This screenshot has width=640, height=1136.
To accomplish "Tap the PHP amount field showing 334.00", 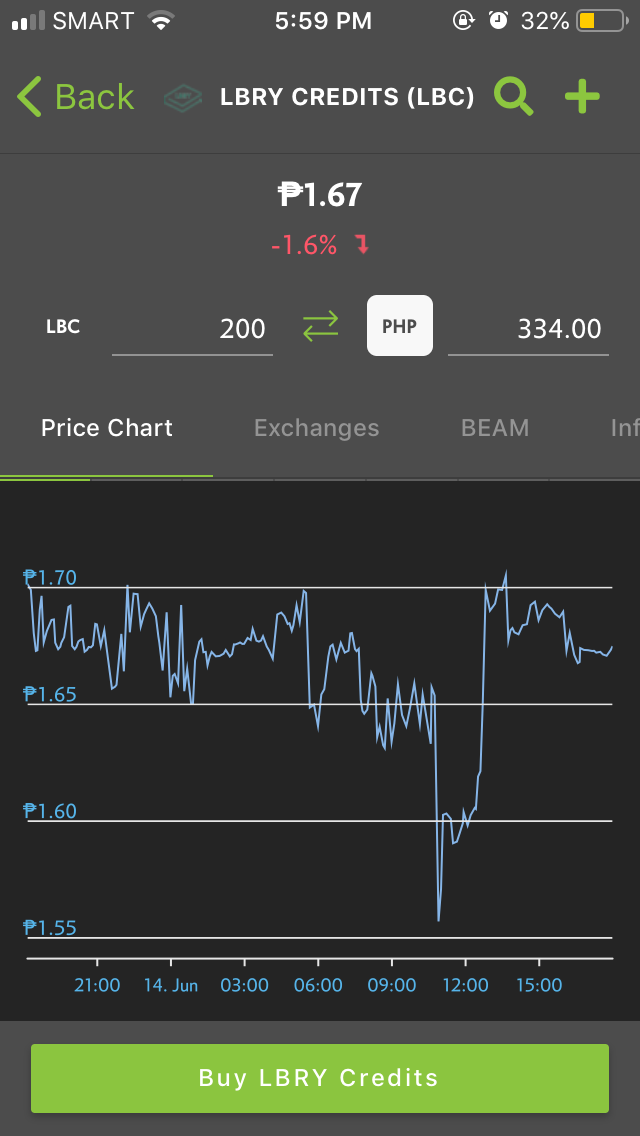I will click(528, 330).
